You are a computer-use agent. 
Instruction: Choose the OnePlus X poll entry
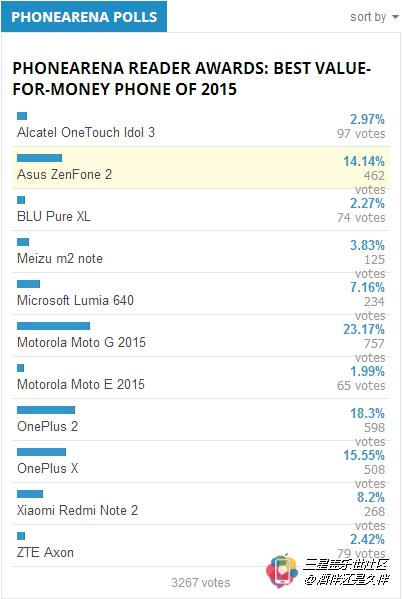coord(201,462)
